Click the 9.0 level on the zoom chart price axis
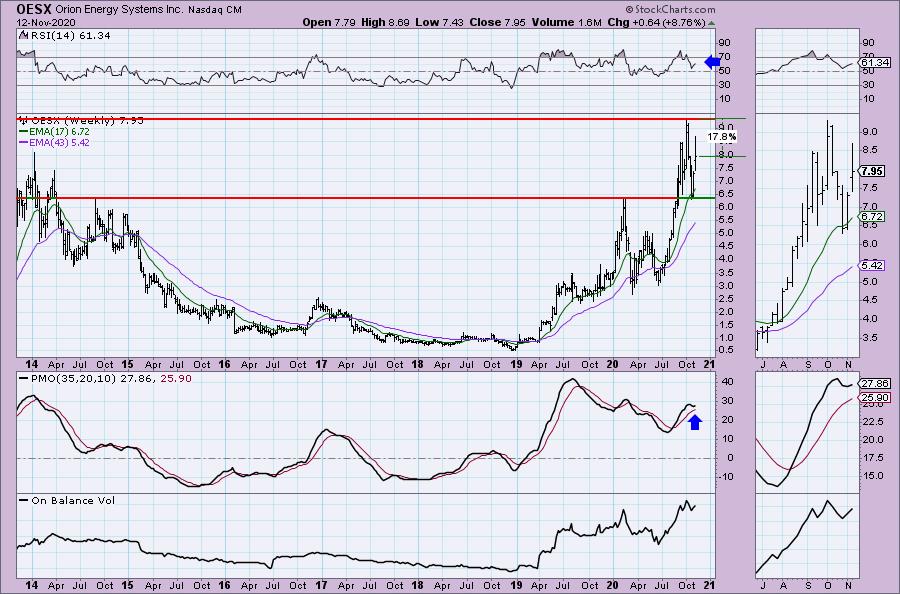The height and width of the screenshot is (594, 900). pos(870,131)
